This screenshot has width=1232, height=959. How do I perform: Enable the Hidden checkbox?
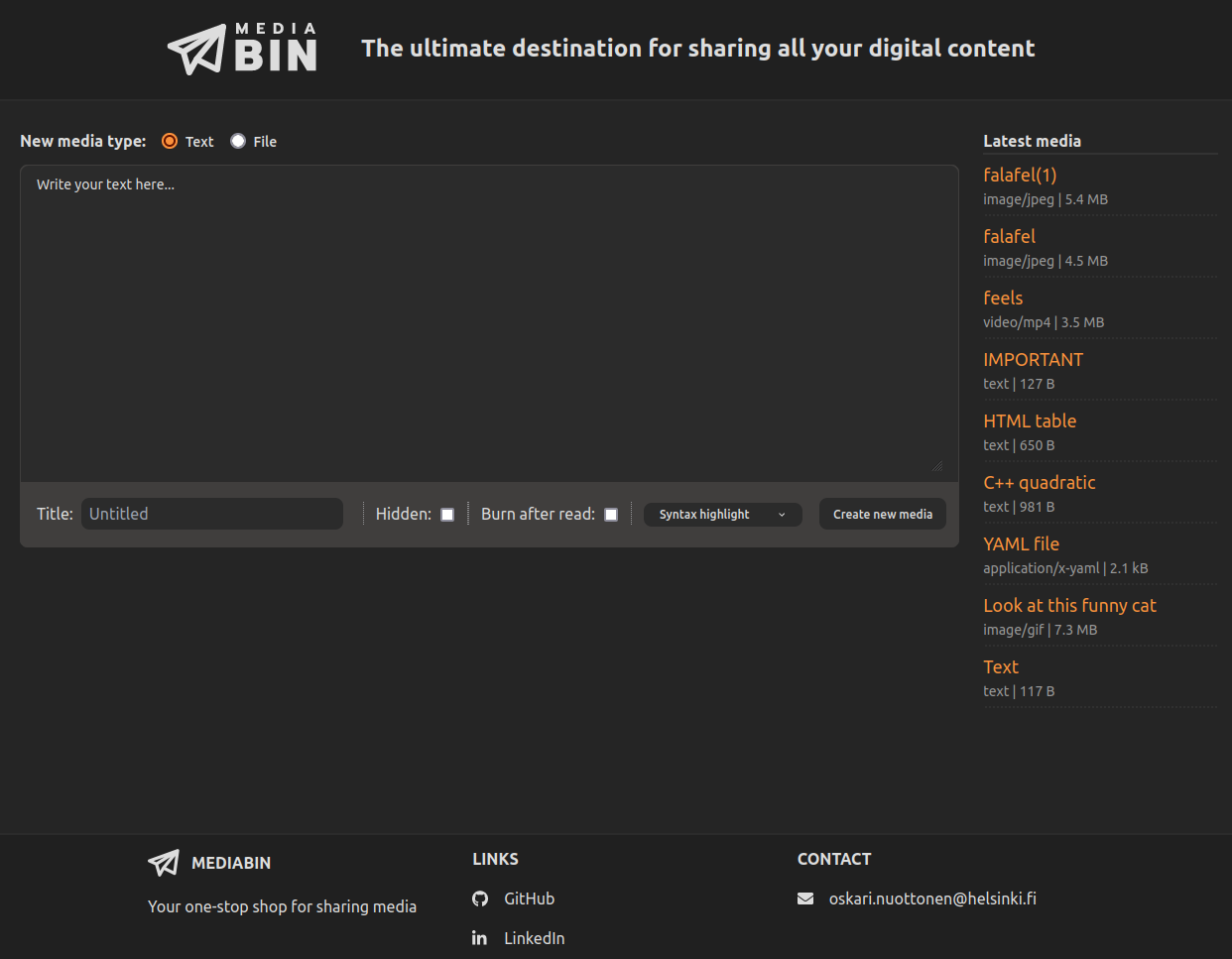(x=446, y=514)
